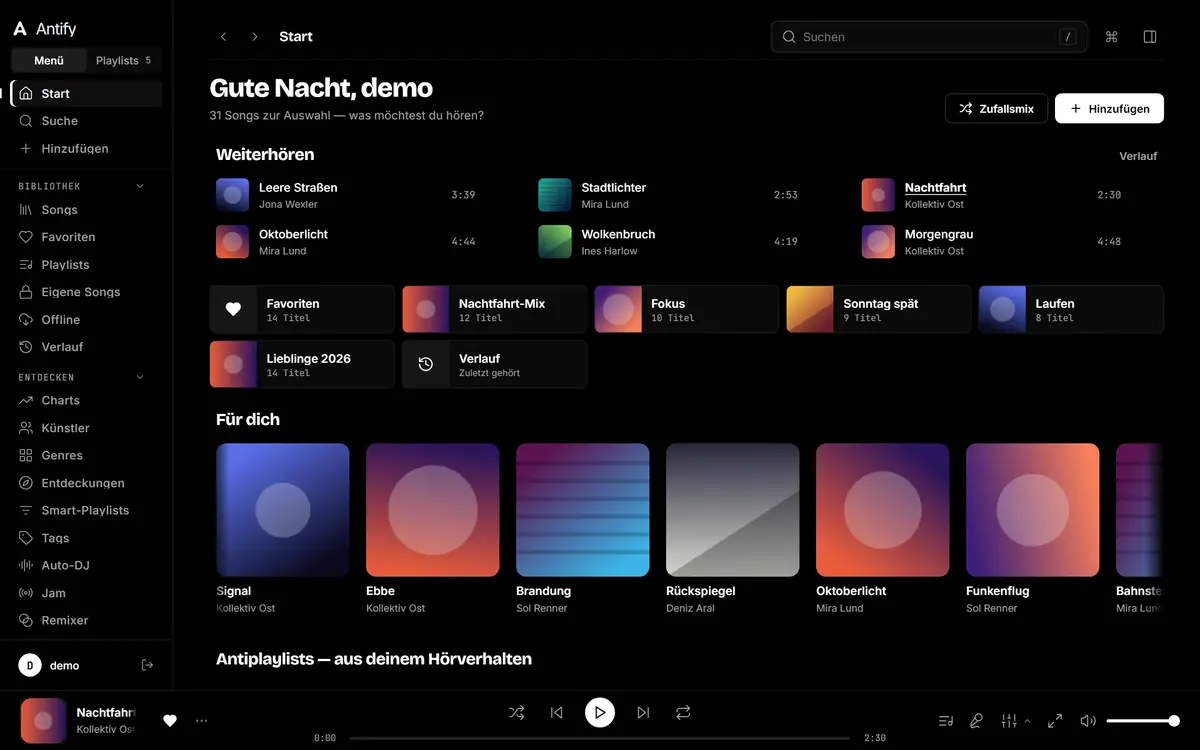Play Wolkenbruch by Ines Harlow

tap(671, 242)
